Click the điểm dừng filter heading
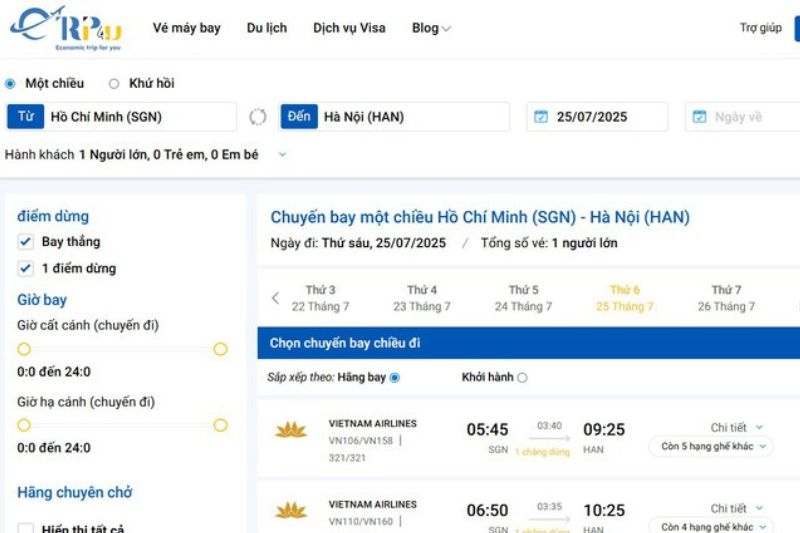Screen dimensions: 800x533 click(x=53, y=216)
